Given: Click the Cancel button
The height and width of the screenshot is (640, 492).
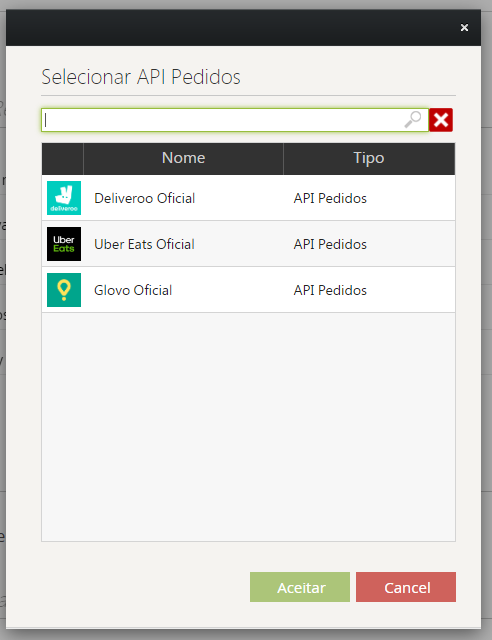Looking at the screenshot, I should pyautogui.click(x=406, y=587).
